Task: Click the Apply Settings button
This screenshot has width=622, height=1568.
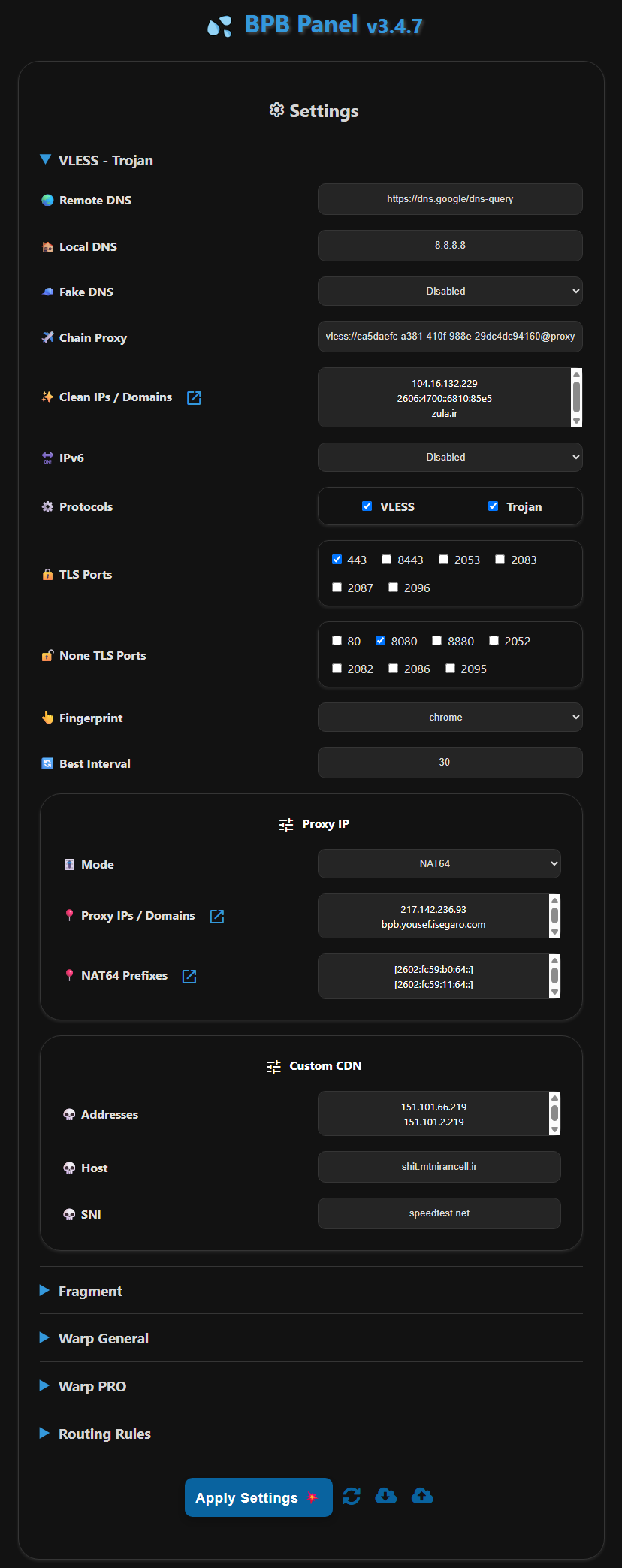Action: (258, 1497)
